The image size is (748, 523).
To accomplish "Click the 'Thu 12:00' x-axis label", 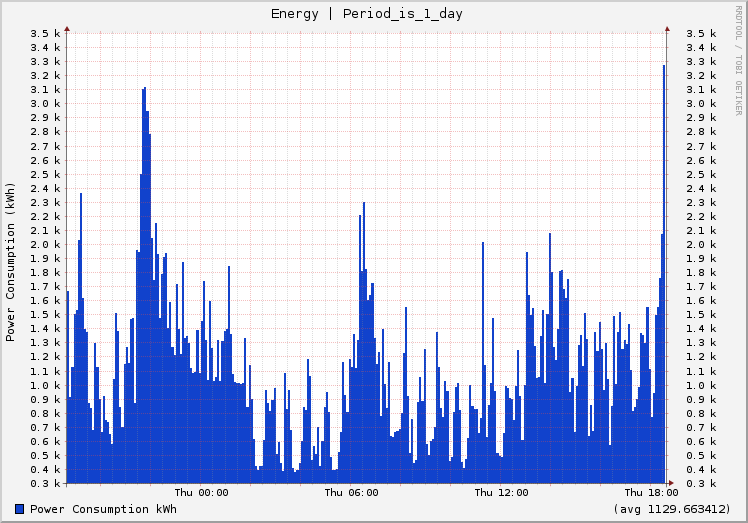I will point(501,492).
